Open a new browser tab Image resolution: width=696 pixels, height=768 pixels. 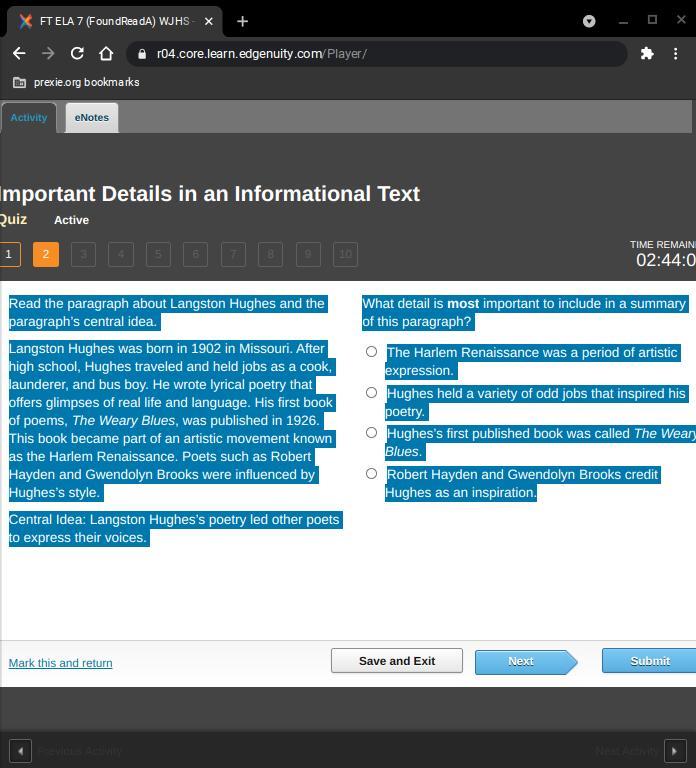tap(242, 20)
